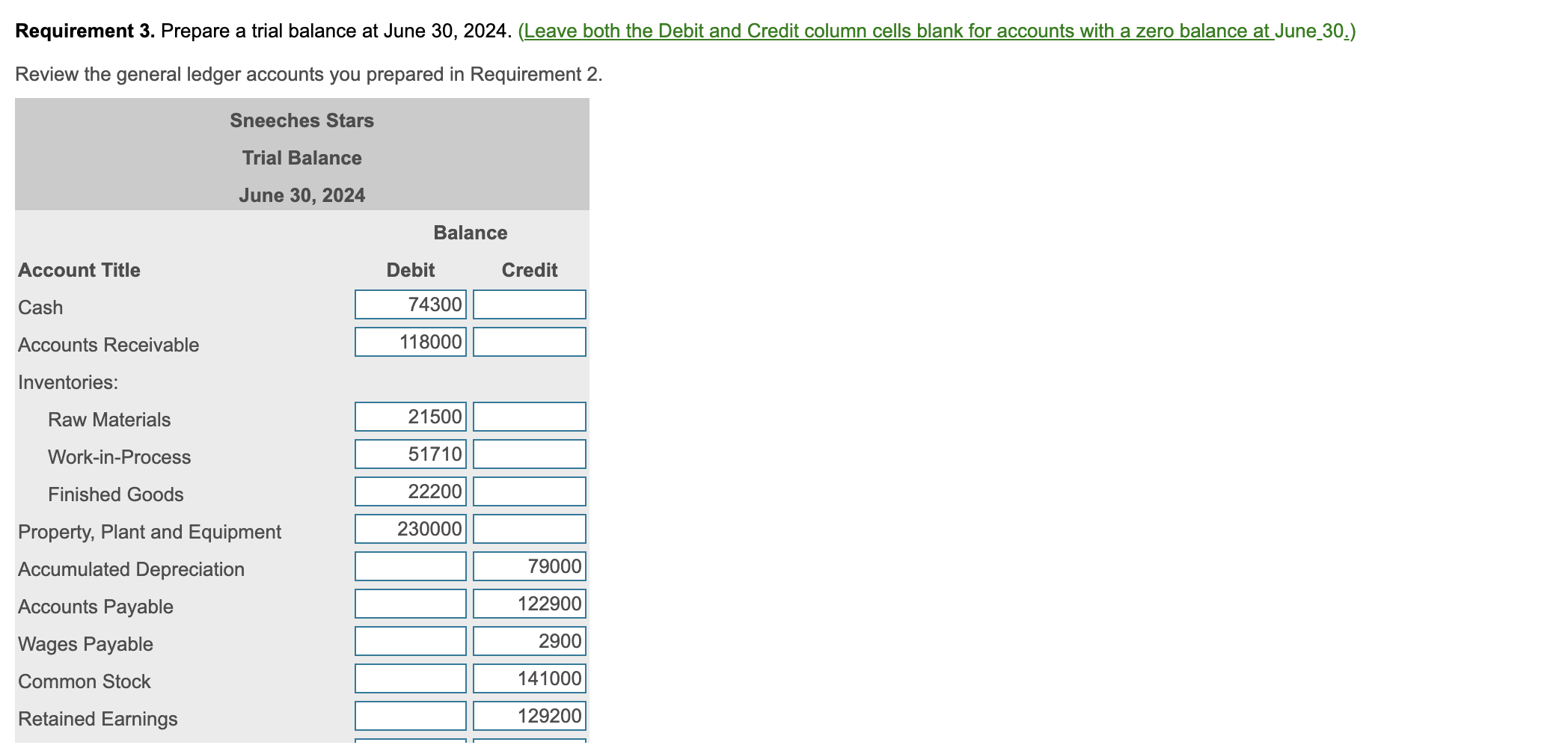Click the Wages Payable credit field
This screenshot has height=754, width=1568.
530,641
